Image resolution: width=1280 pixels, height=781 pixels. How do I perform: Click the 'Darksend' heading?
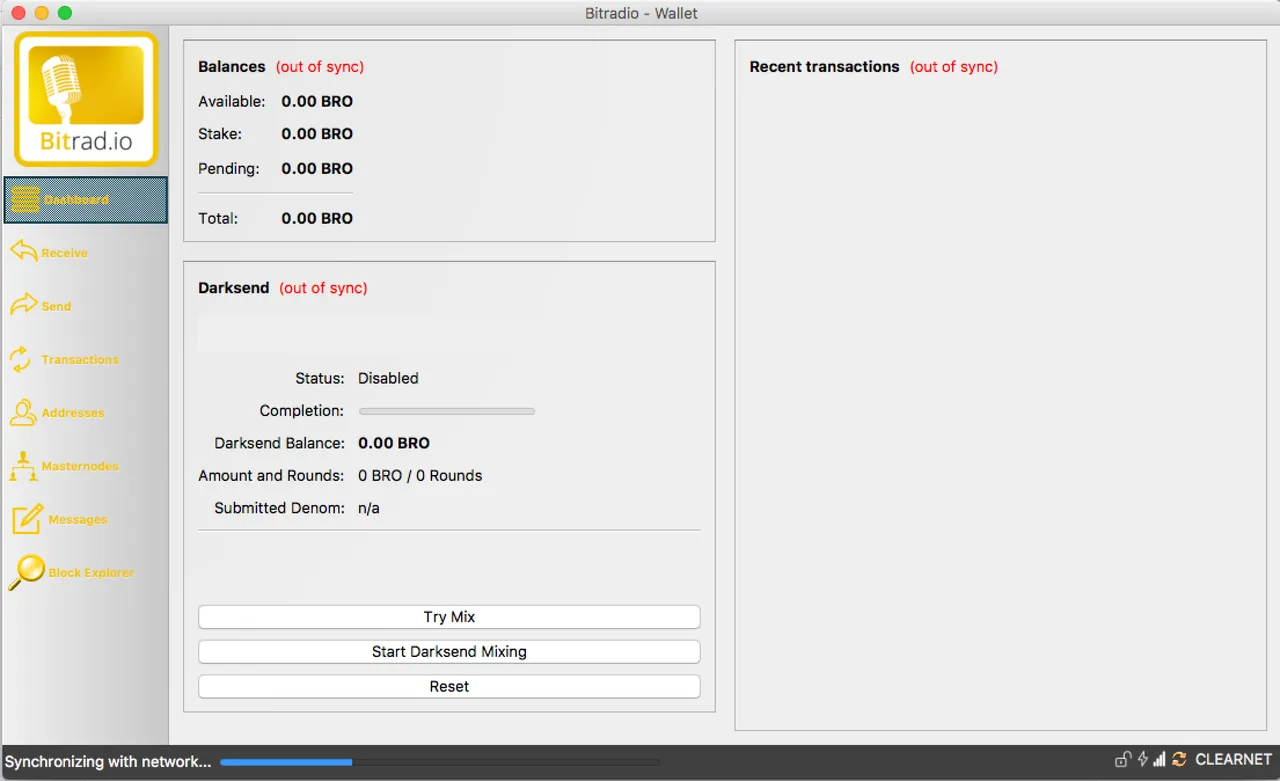click(x=234, y=288)
